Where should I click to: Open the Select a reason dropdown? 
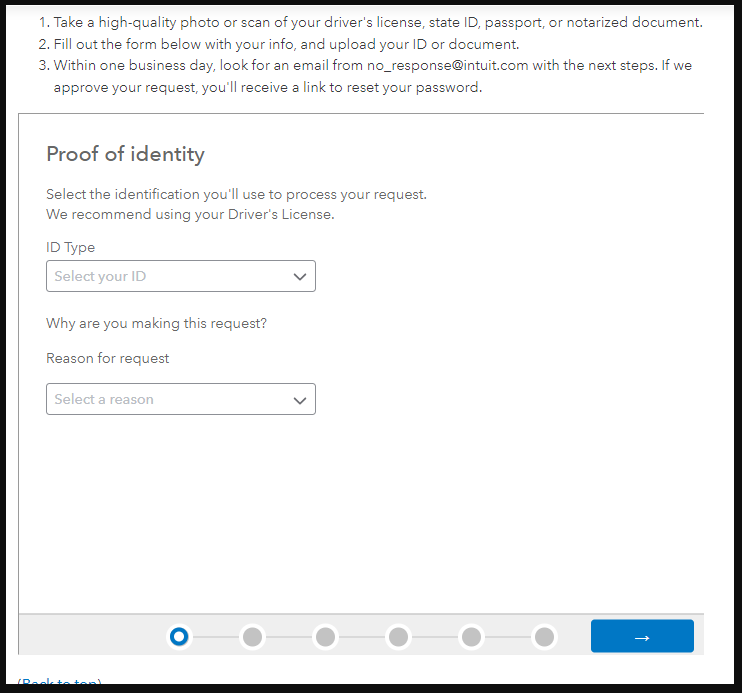click(x=170, y=399)
